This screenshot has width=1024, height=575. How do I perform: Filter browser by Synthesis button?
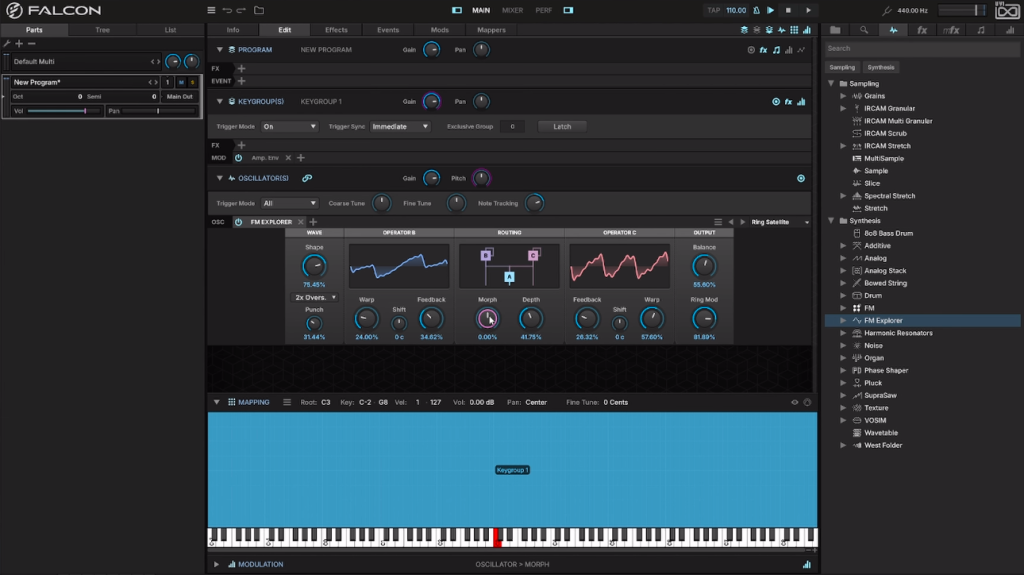881,67
